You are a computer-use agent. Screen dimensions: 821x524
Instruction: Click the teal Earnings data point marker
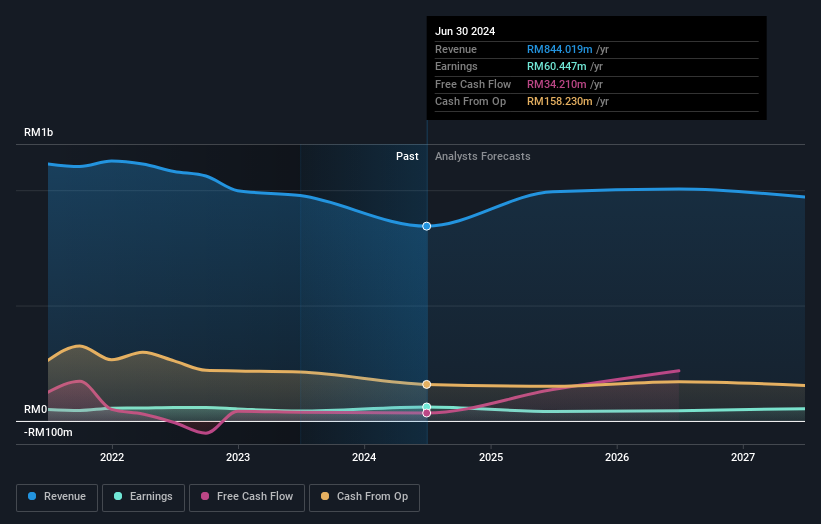pos(427,407)
